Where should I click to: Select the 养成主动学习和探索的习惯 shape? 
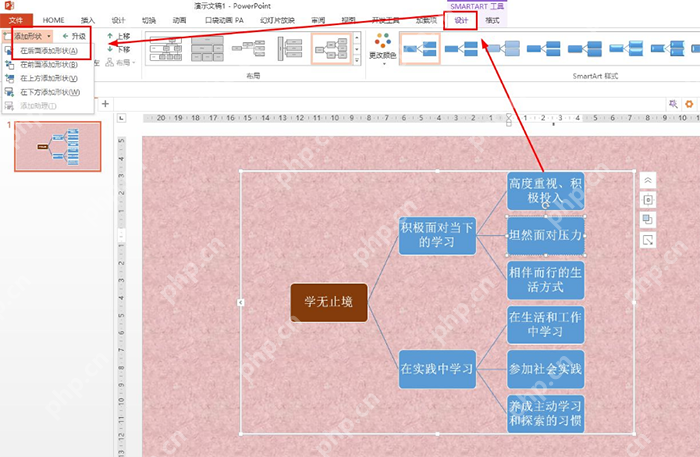click(x=546, y=414)
